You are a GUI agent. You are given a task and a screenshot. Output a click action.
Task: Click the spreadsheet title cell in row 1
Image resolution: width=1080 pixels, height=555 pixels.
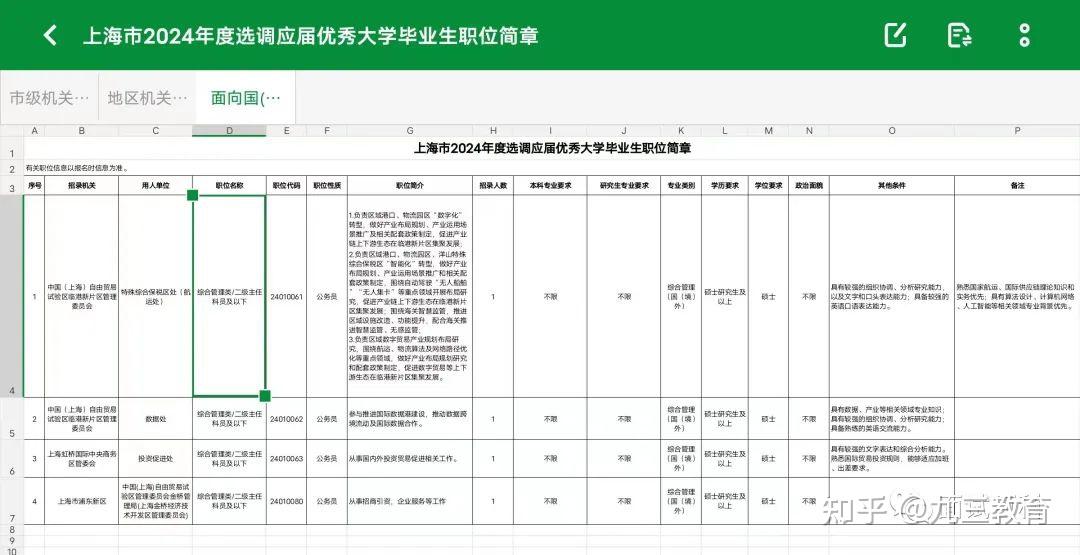[552, 149]
